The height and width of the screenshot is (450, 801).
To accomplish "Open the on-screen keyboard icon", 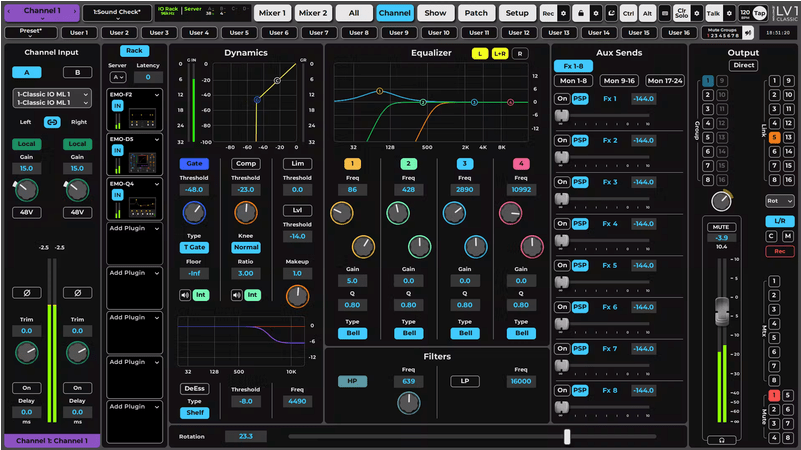I will point(665,13).
